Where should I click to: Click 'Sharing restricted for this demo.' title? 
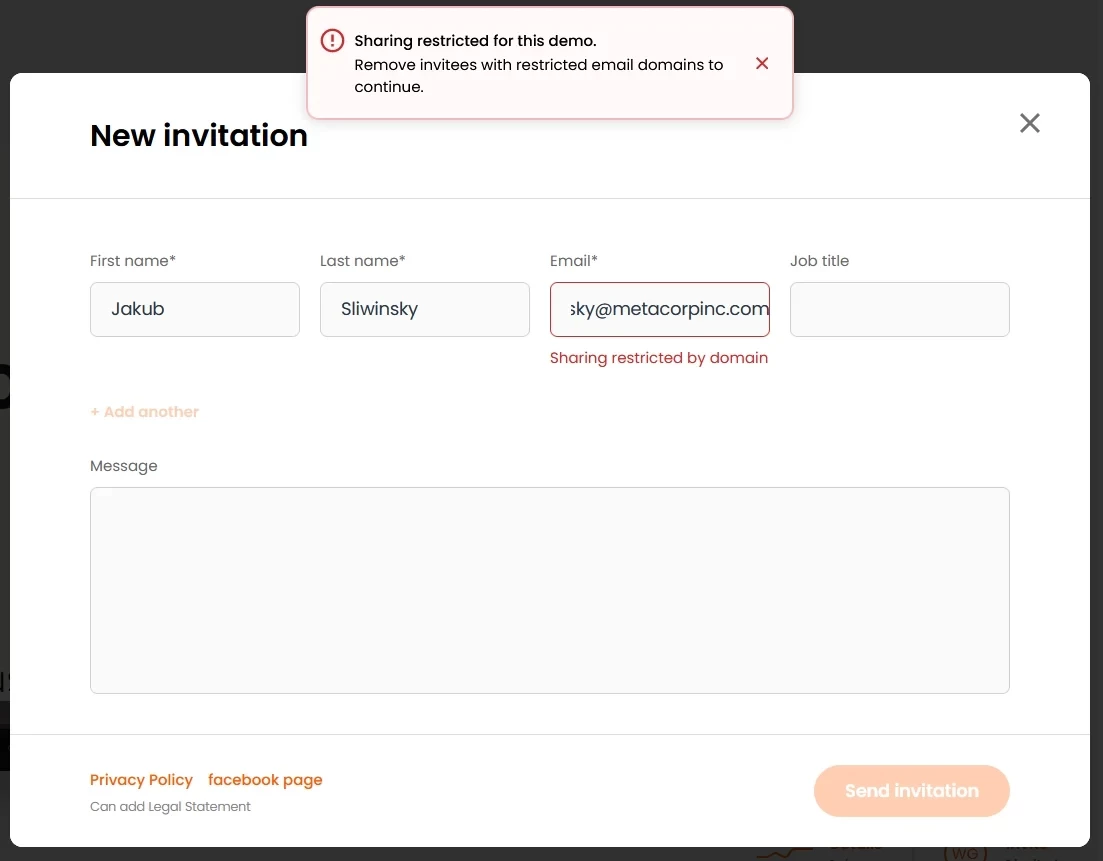[476, 41]
